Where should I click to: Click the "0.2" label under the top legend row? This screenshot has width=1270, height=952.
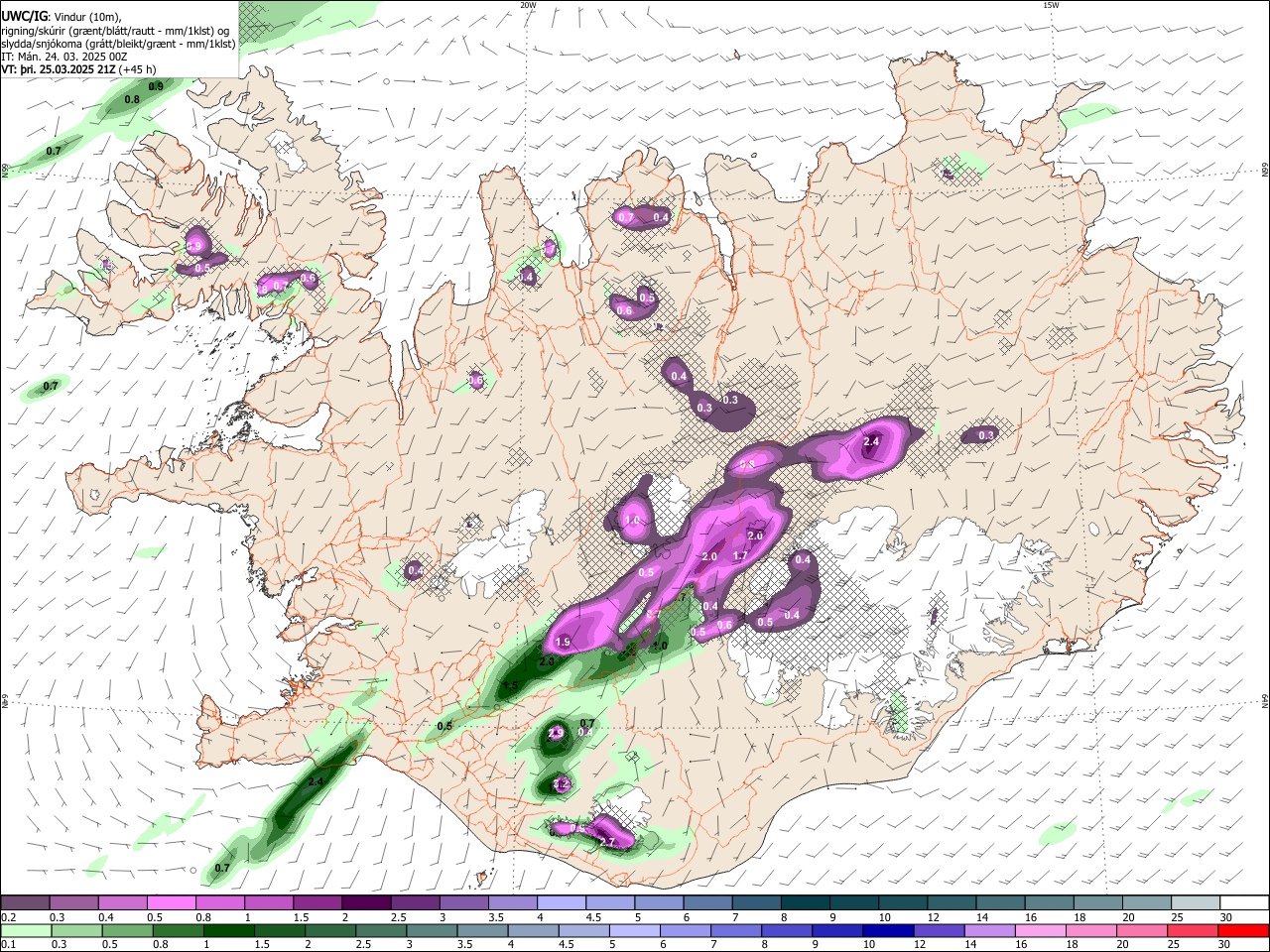pyautogui.click(x=8, y=917)
